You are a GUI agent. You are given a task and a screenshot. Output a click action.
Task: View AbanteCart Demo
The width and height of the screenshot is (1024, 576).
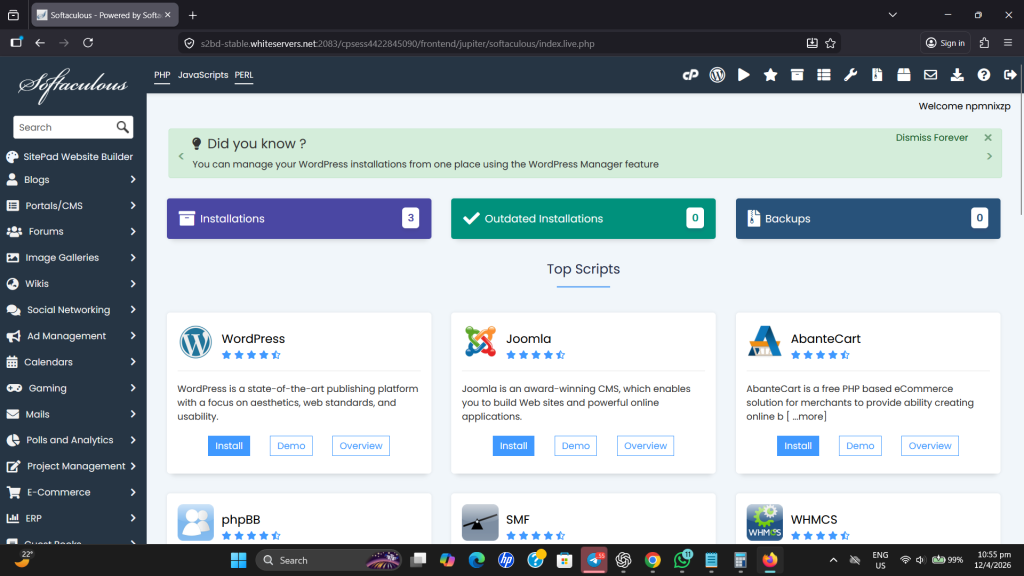tap(860, 446)
